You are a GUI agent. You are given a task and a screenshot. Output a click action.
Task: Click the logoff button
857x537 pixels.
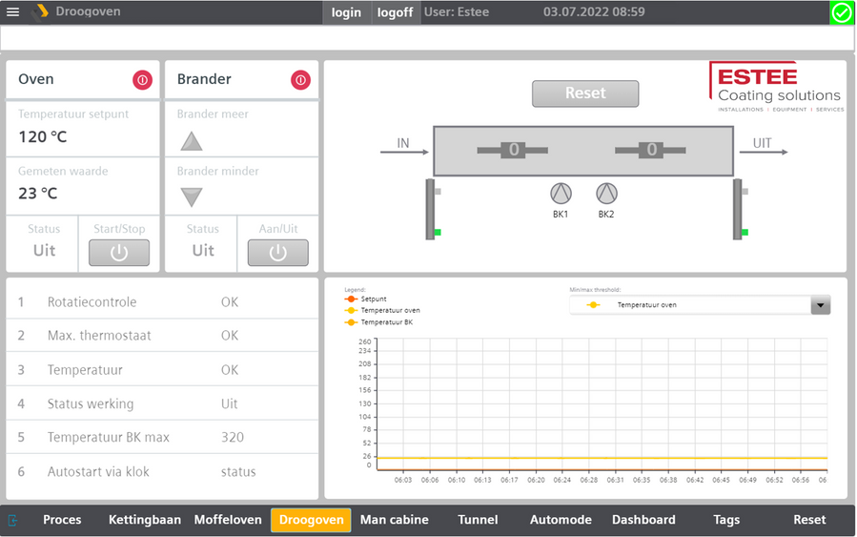[x=395, y=12]
